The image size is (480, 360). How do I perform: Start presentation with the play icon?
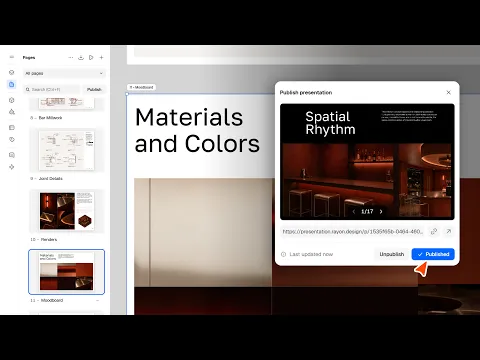tap(91, 57)
